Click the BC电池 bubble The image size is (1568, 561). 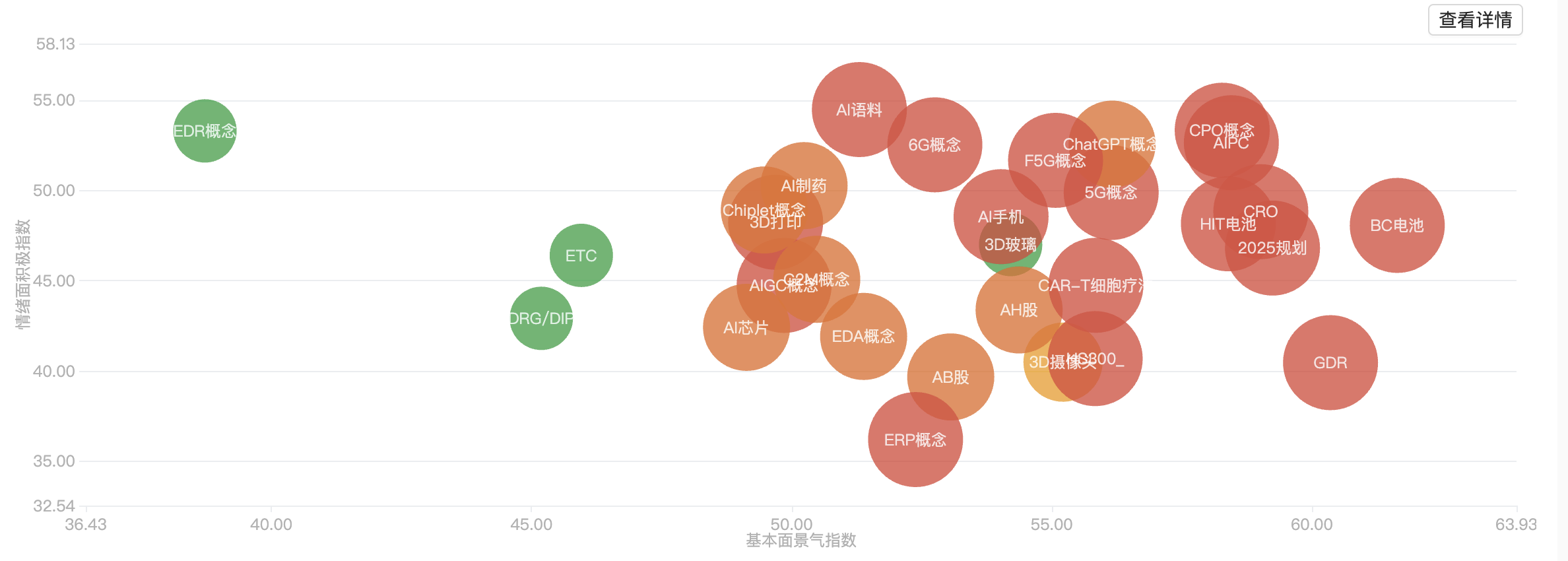[x=1396, y=225]
